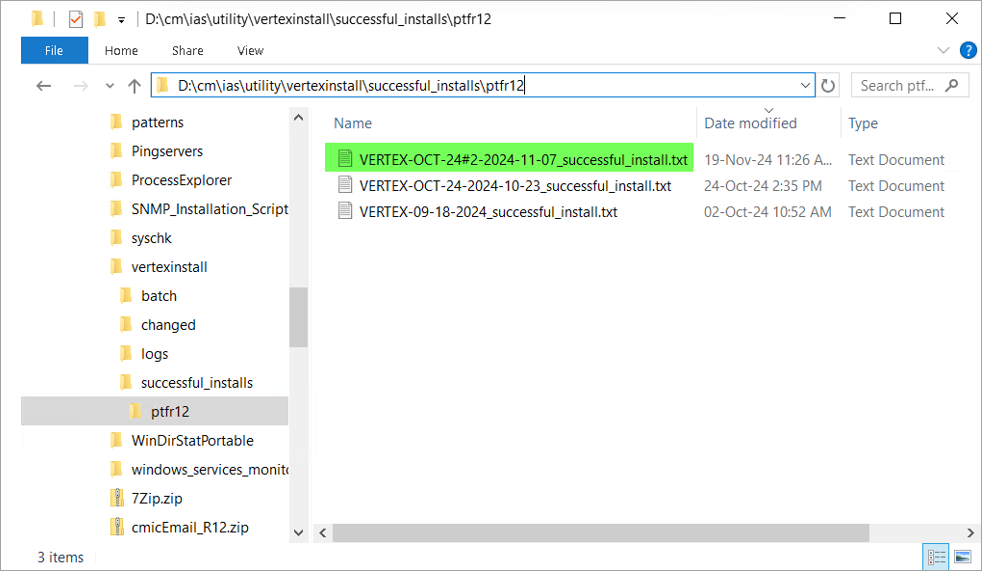Image resolution: width=982 pixels, height=571 pixels.
Task: Click the horizontal scrollbar right arrow
Action: pyautogui.click(x=970, y=533)
